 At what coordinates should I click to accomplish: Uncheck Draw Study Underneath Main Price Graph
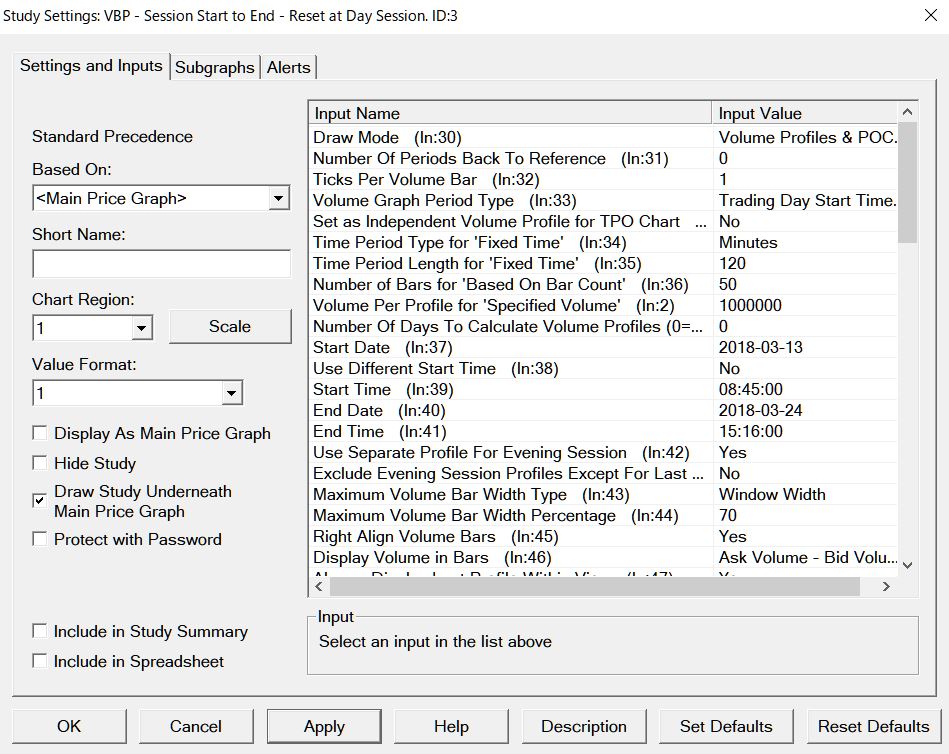[x=40, y=501]
